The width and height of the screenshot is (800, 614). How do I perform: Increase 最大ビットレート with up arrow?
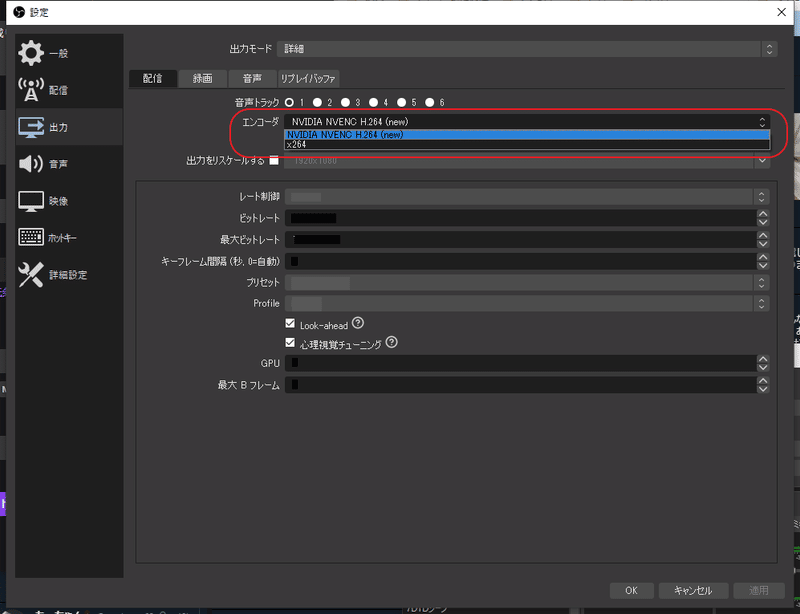763,235
